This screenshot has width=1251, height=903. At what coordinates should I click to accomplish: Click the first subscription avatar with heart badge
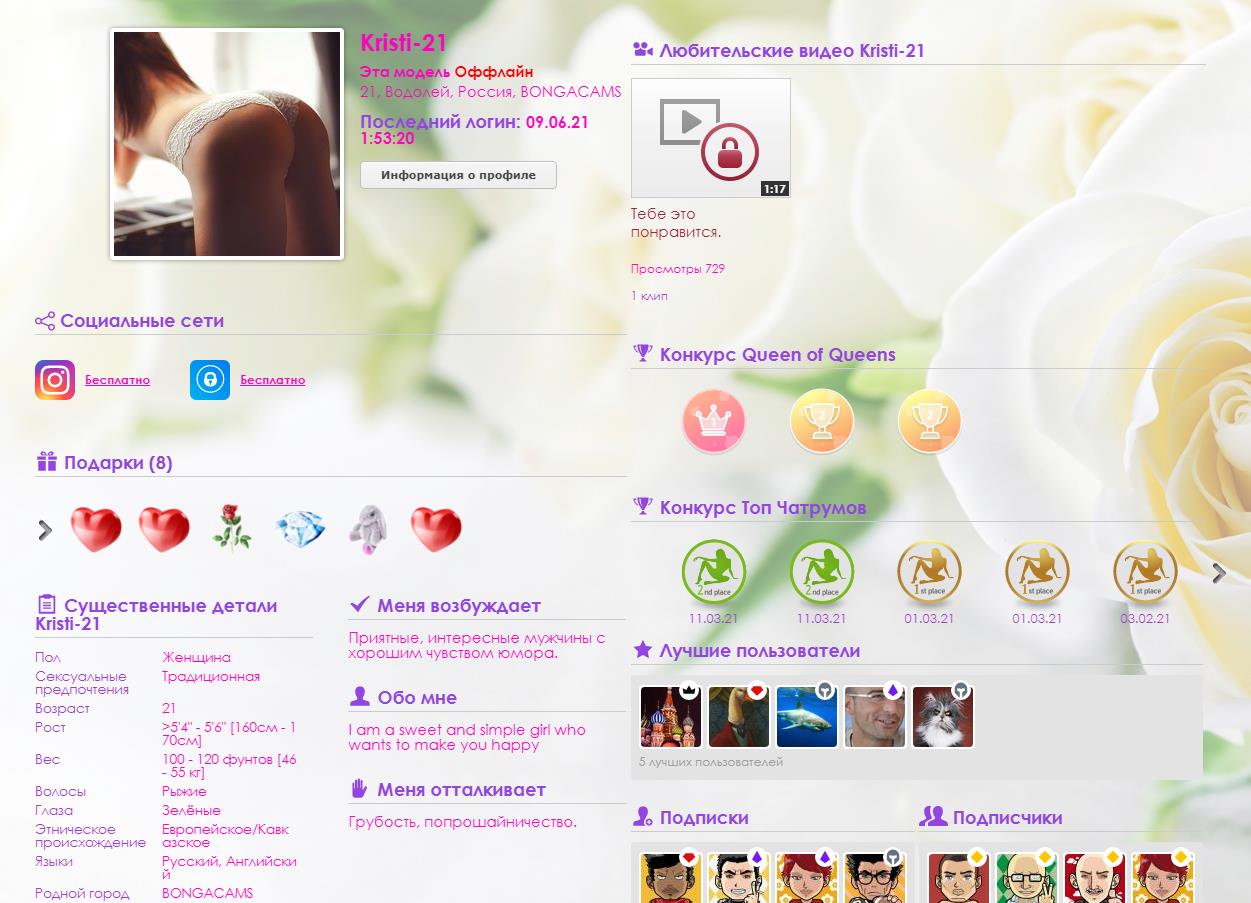(x=669, y=878)
